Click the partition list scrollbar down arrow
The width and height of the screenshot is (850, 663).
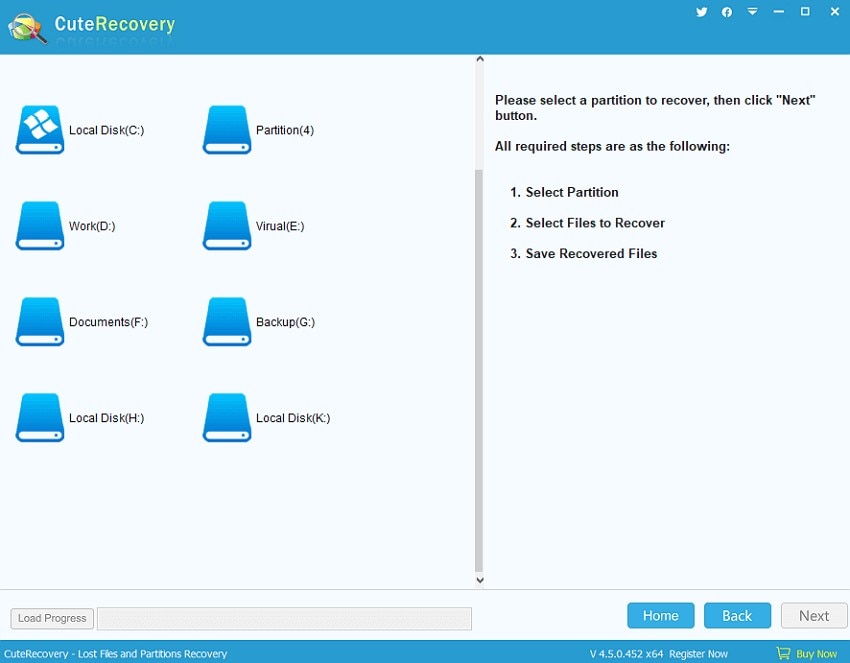click(480, 580)
